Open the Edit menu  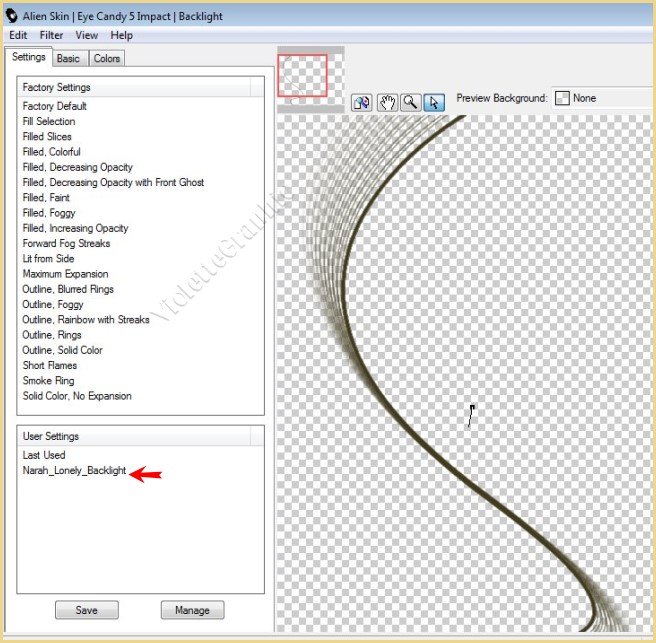click(18, 35)
